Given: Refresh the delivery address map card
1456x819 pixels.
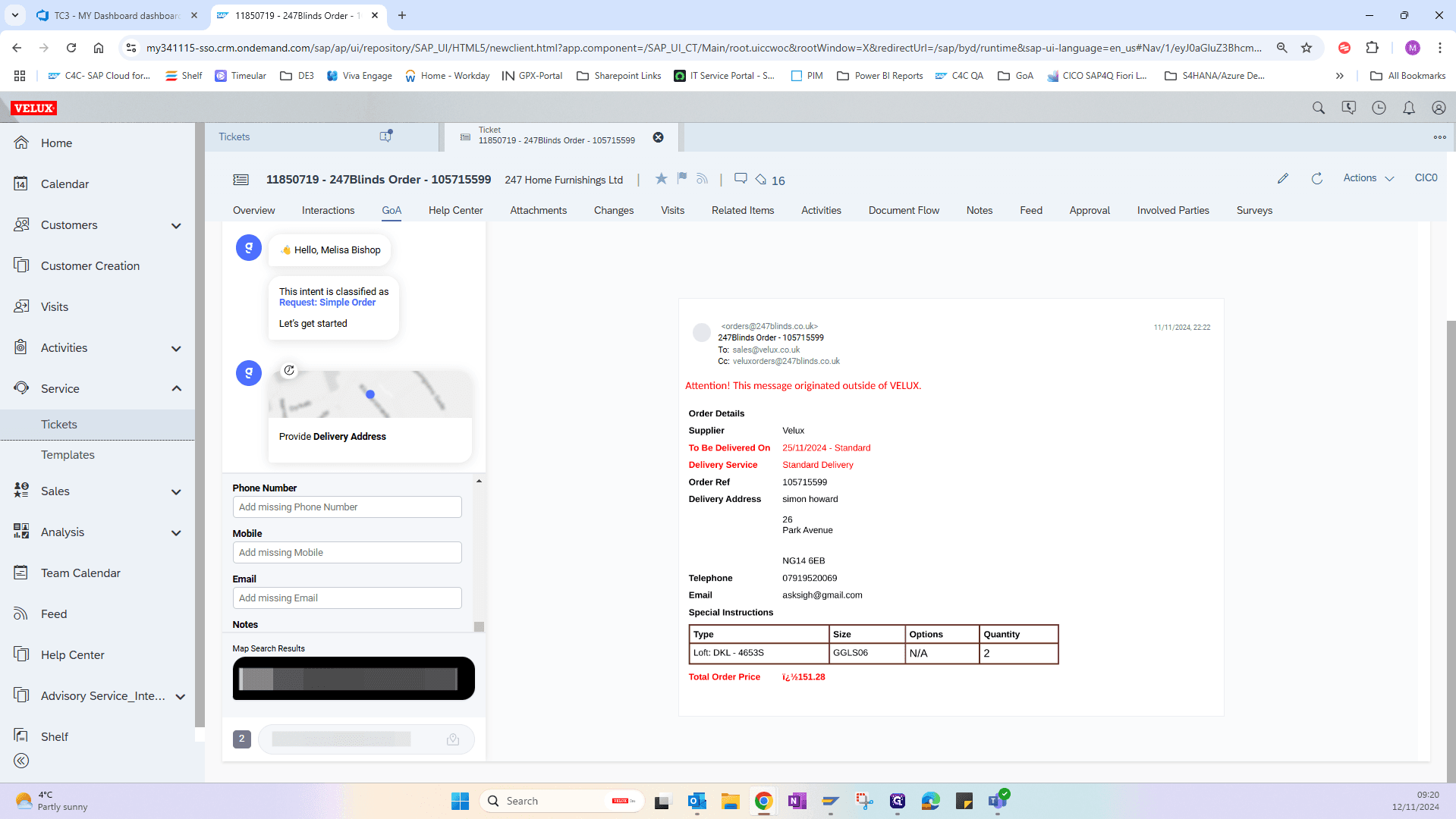Looking at the screenshot, I should coord(289,370).
